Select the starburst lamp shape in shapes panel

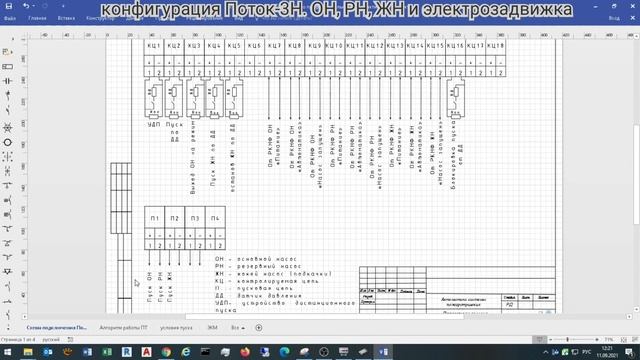[7, 128]
